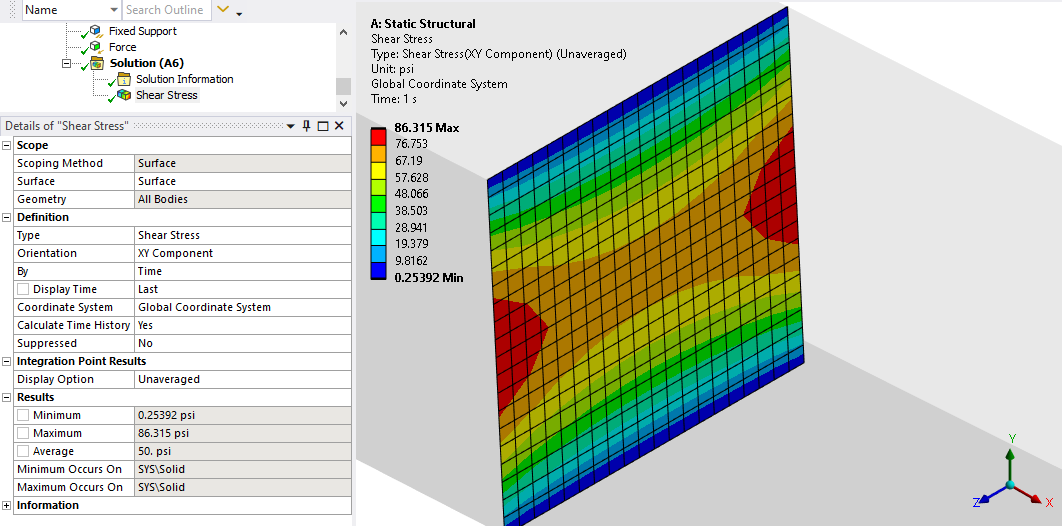
Task: Click the Search Outline field
Action: 165,10
